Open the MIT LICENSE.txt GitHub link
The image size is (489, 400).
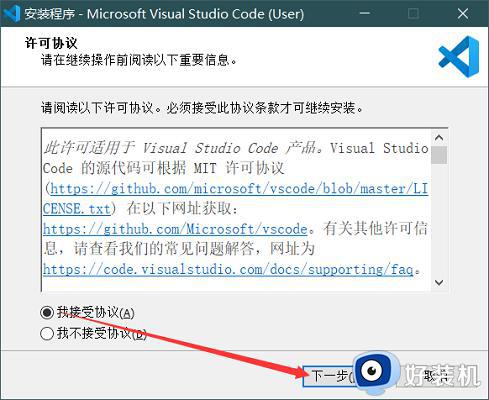[235, 199]
